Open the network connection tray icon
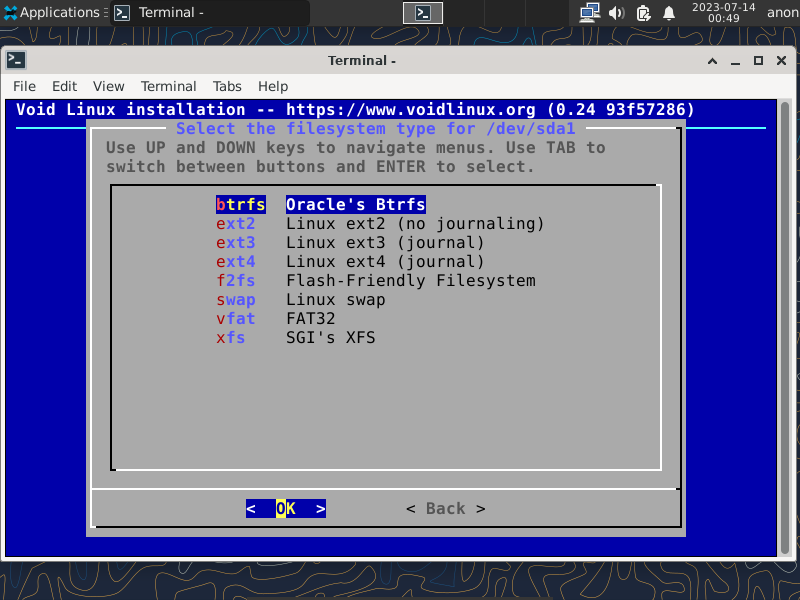Screen dimensions: 800x600 point(589,13)
